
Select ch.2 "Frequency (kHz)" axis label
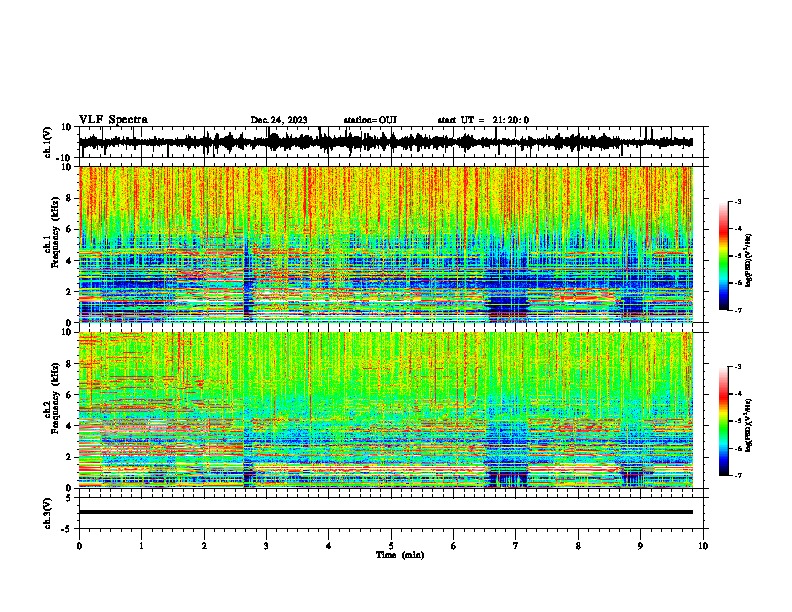pyautogui.click(x=55, y=398)
